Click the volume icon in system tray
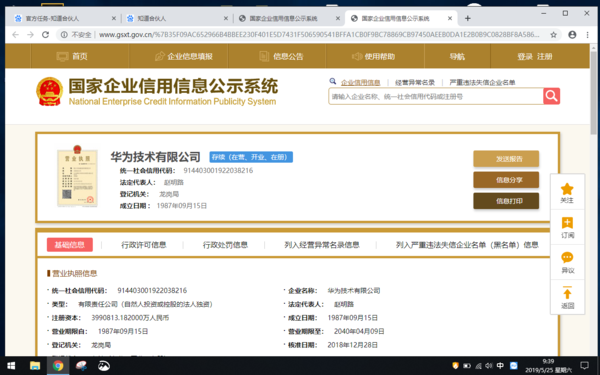The height and width of the screenshot is (375, 600). (x=489, y=365)
